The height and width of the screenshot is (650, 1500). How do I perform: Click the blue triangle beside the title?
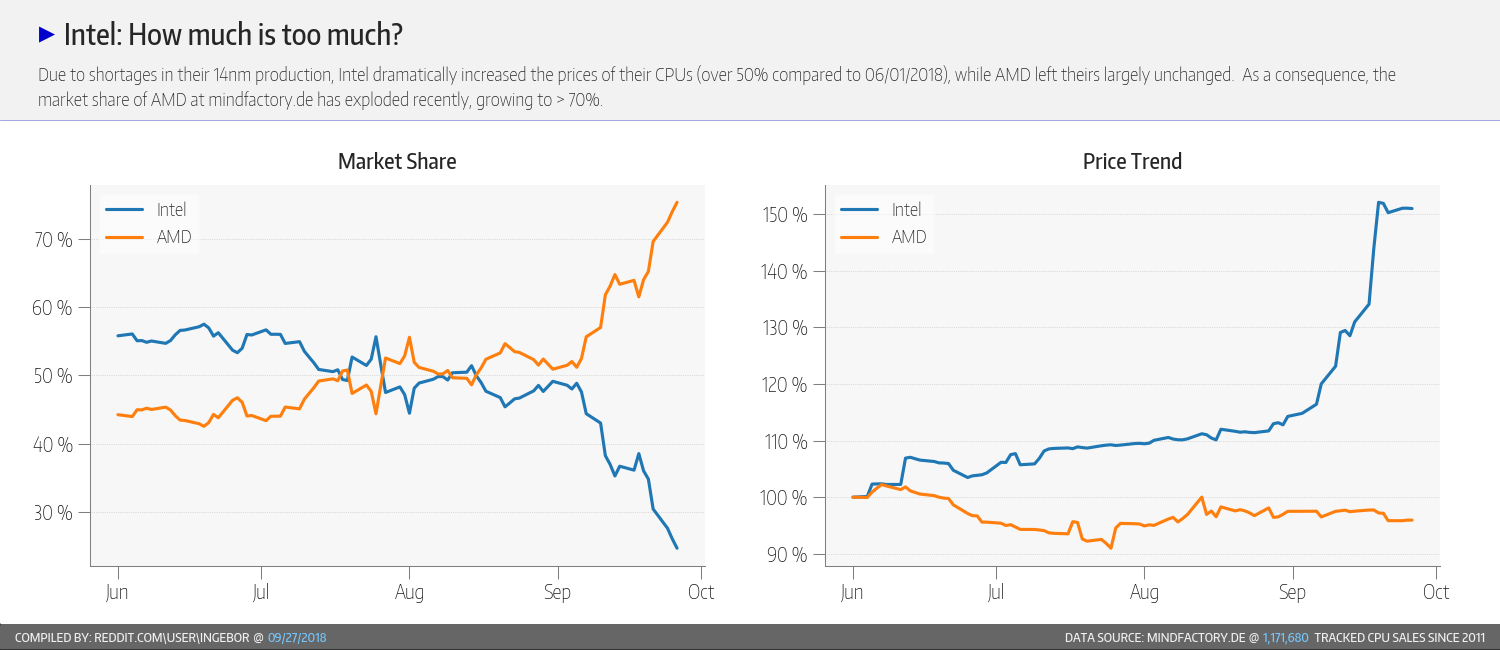[x=46, y=35]
